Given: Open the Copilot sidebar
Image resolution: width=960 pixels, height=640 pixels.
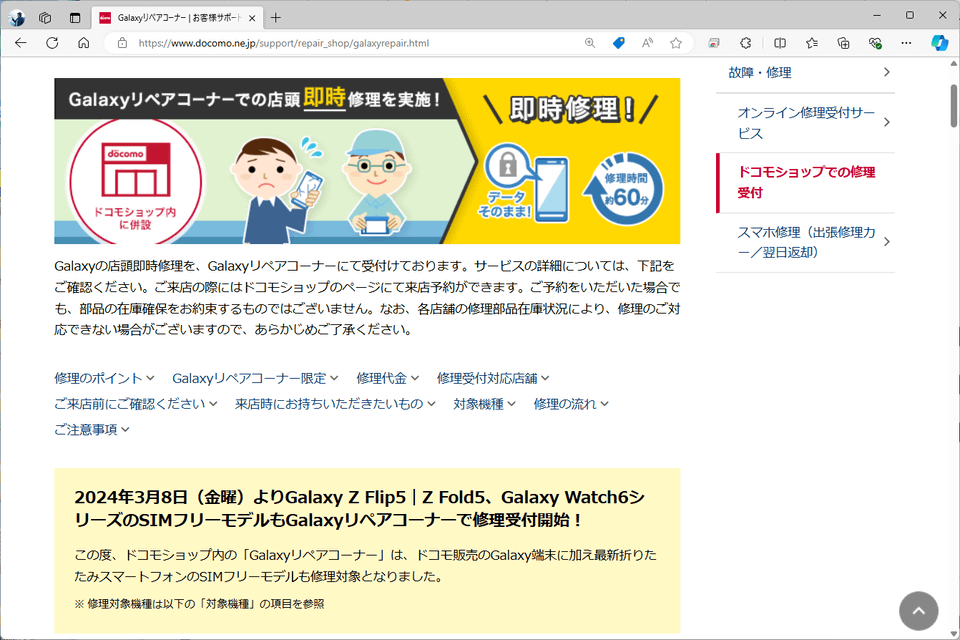Looking at the screenshot, I should (x=939, y=43).
